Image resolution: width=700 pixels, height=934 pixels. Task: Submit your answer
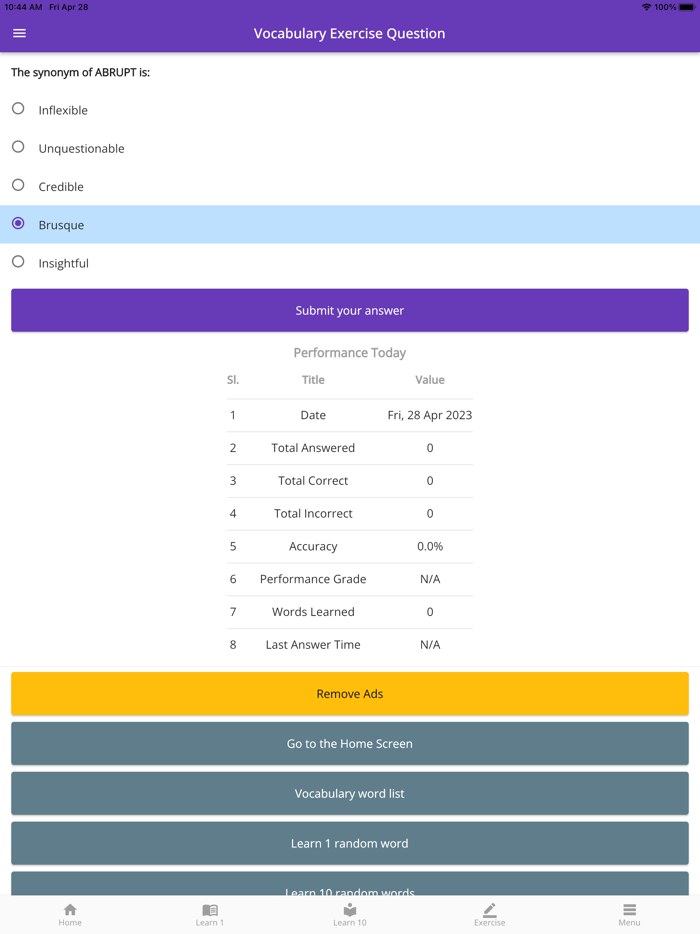[x=349, y=310]
